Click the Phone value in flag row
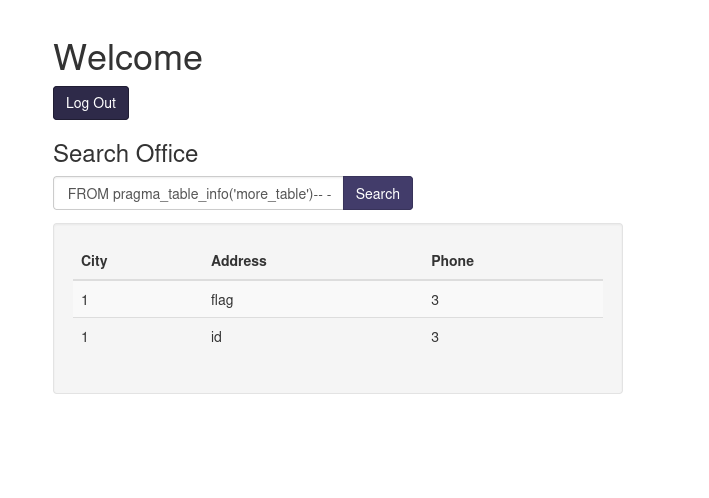Image resolution: width=709 pixels, height=498 pixels. pos(435,300)
